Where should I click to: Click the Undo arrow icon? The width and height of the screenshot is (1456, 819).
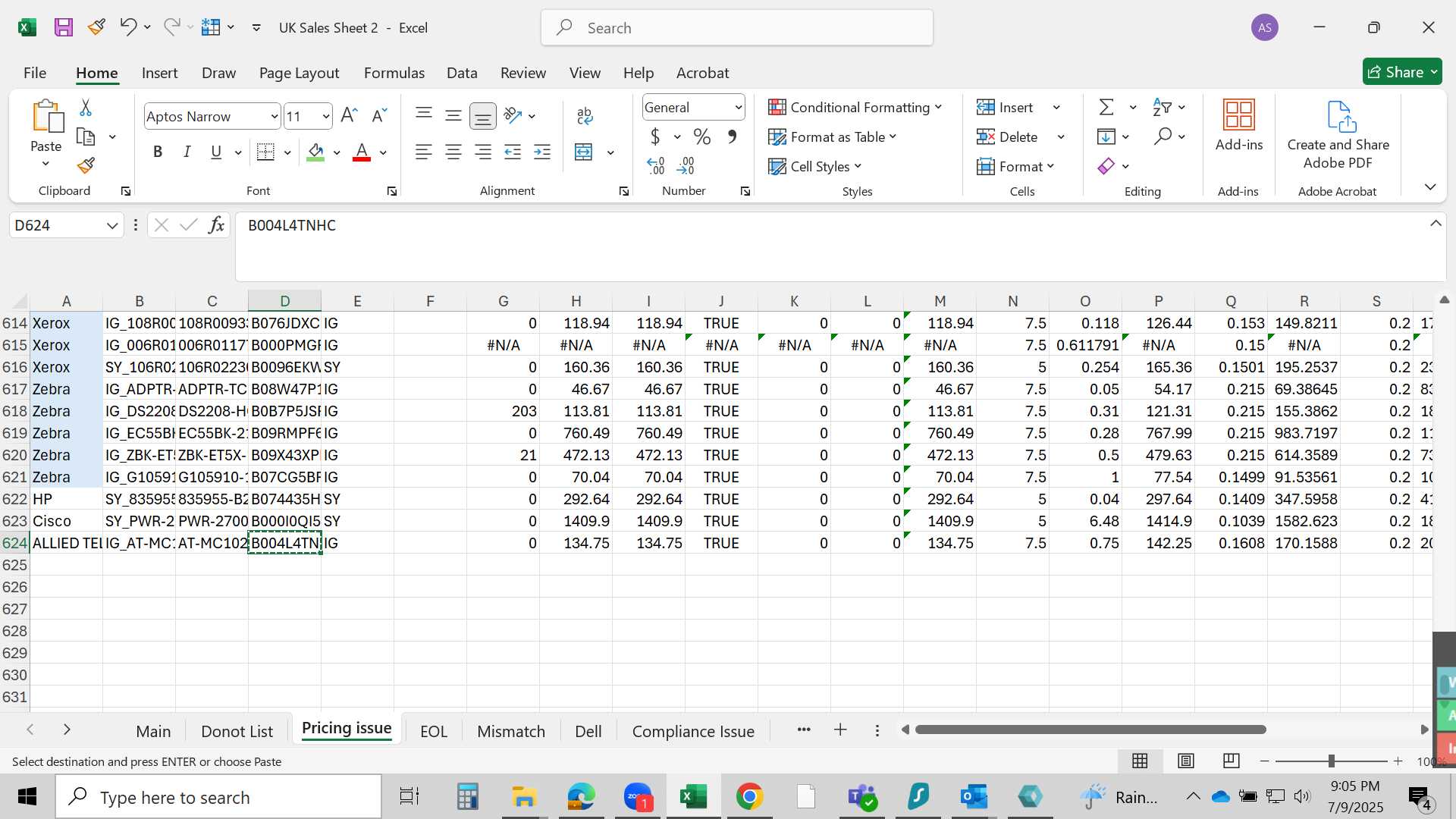127,27
